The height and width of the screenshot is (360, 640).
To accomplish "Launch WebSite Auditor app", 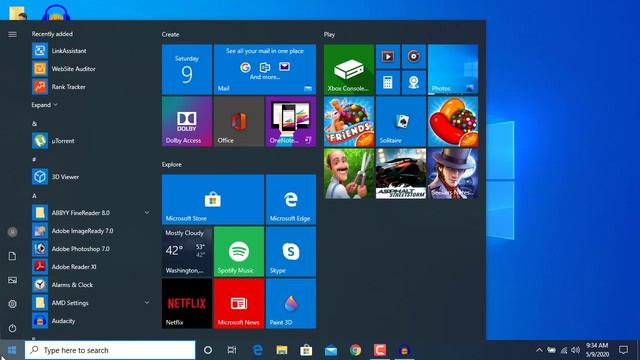I will [91, 69].
